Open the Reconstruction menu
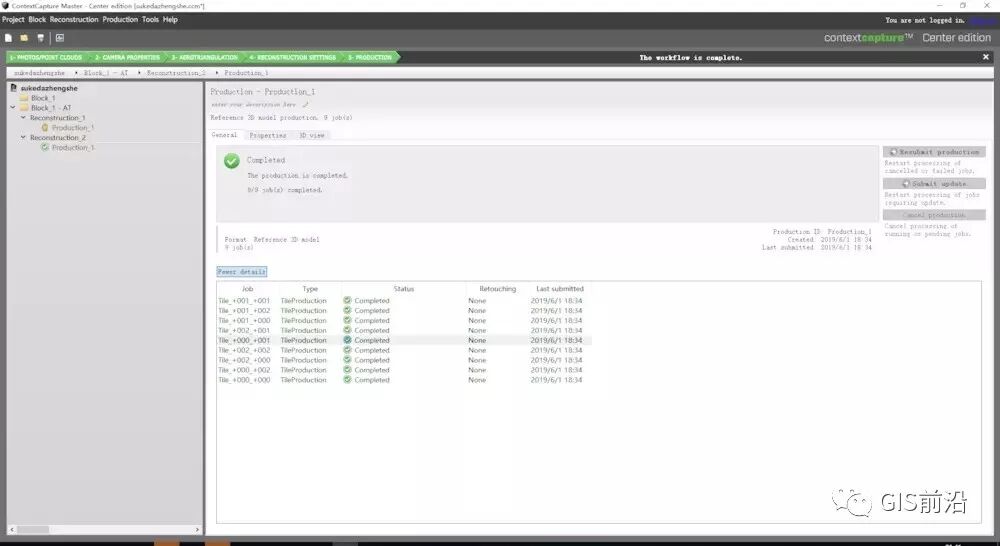The width and height of the screenshot is (1000, 546). point(74,20)
